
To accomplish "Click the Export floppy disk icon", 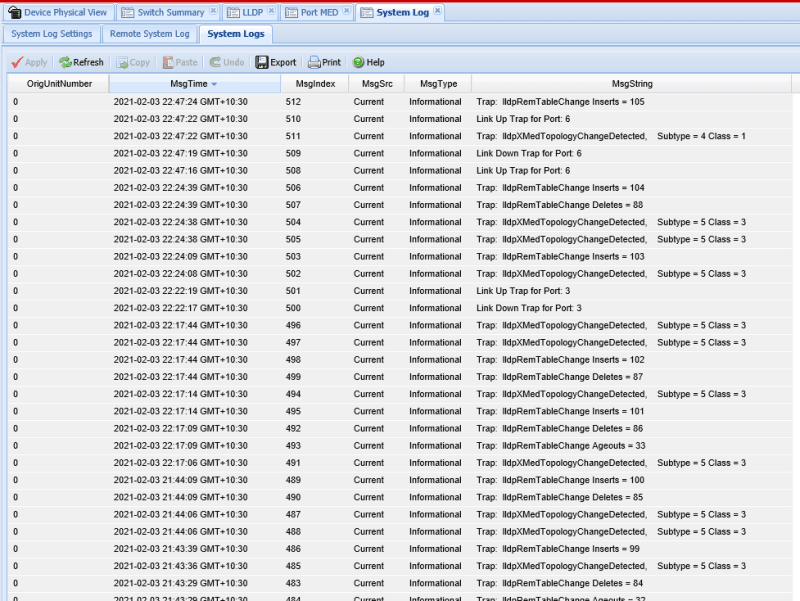I will click(262, 62).
